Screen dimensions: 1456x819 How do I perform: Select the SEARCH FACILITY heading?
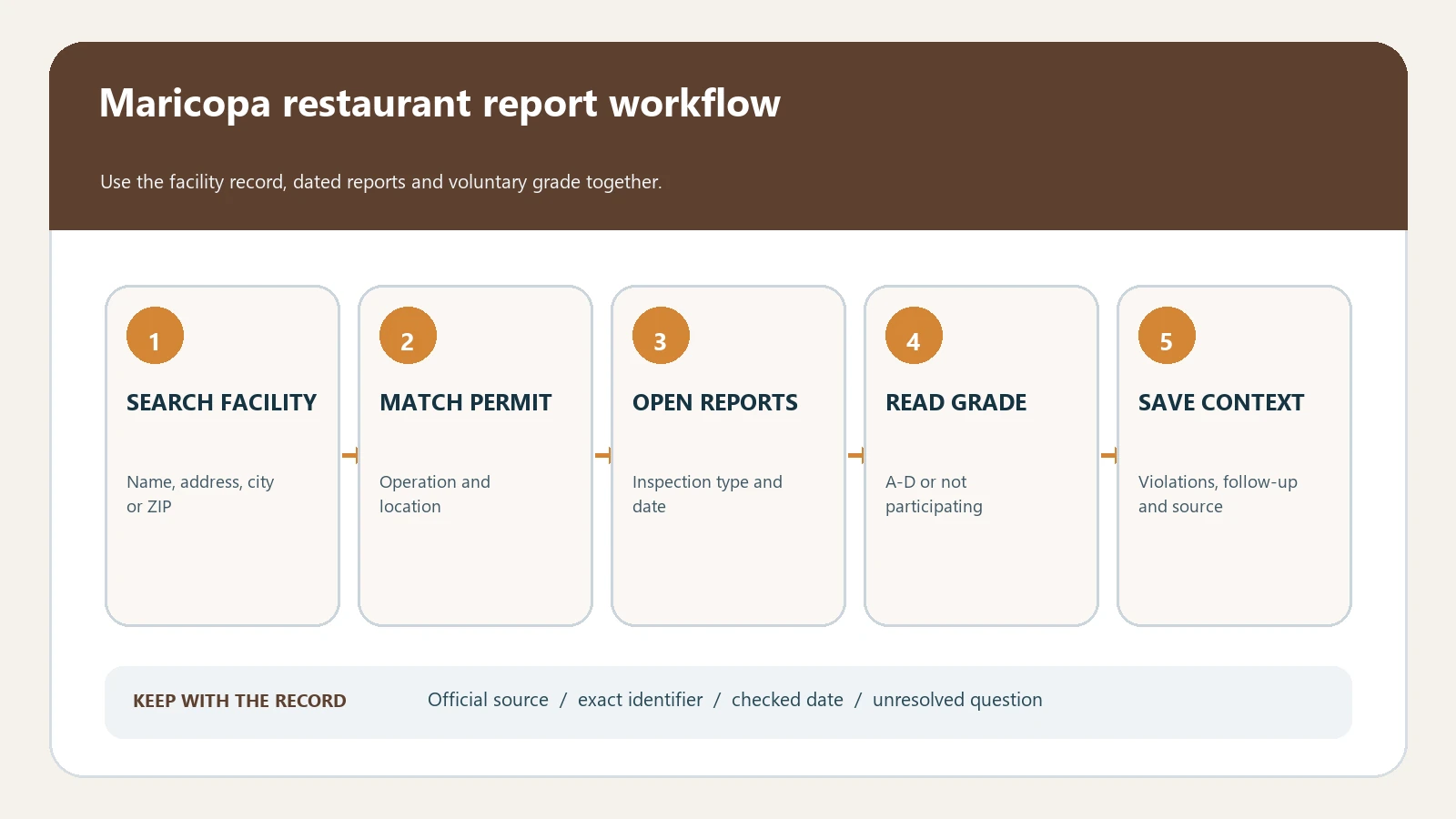221,402
